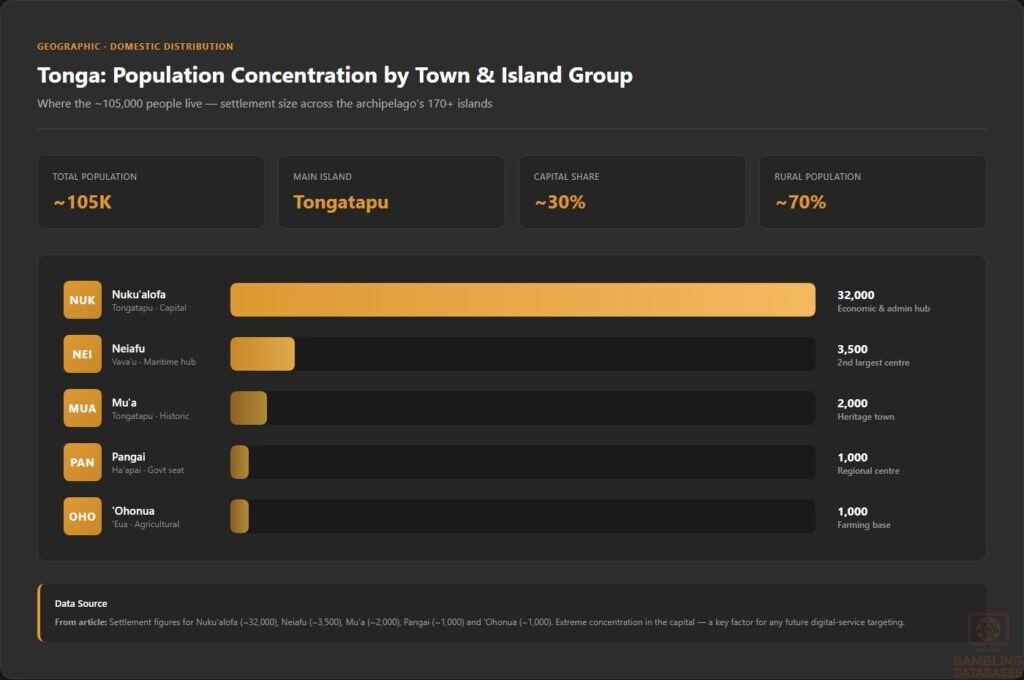
Task: Click the '32,000' value
Action: (856, 295)
